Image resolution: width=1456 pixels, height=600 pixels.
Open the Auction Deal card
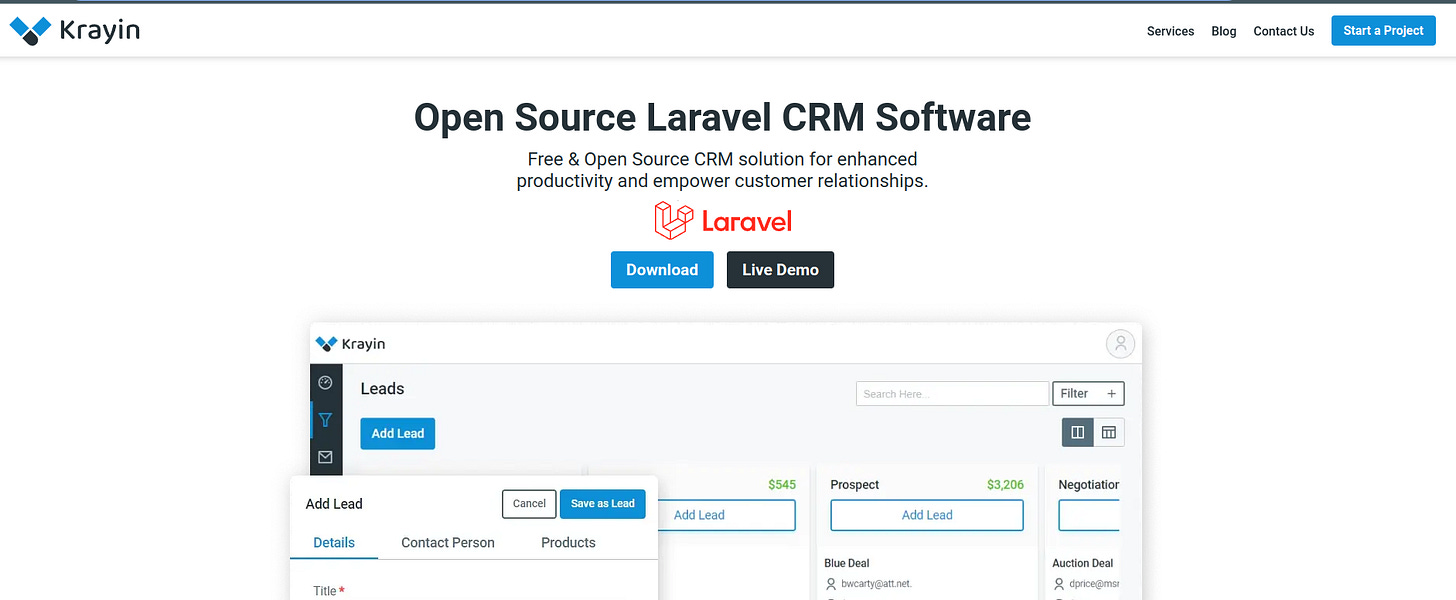1082,563
